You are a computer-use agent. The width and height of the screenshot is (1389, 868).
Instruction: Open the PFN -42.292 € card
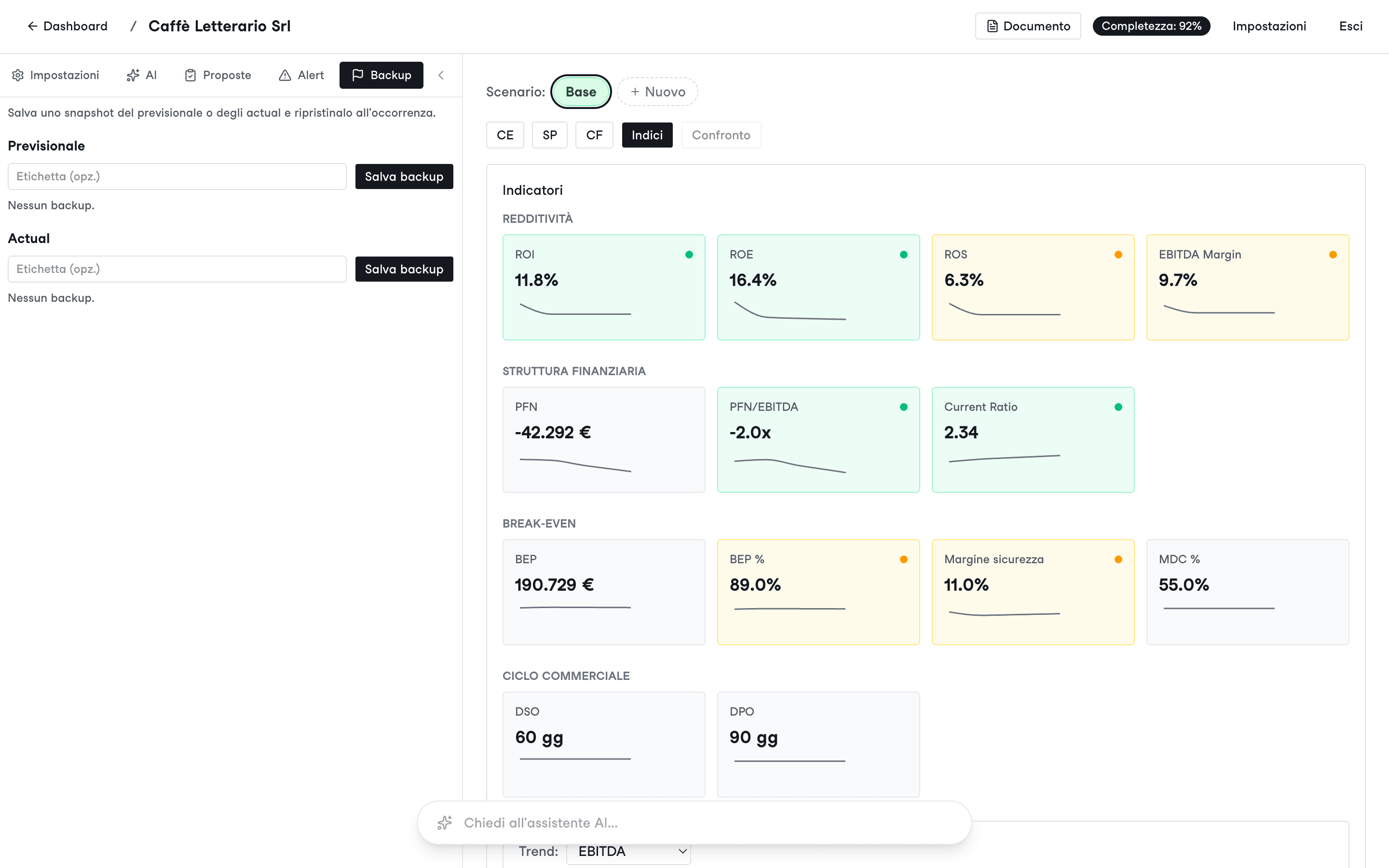coord(604,440)
